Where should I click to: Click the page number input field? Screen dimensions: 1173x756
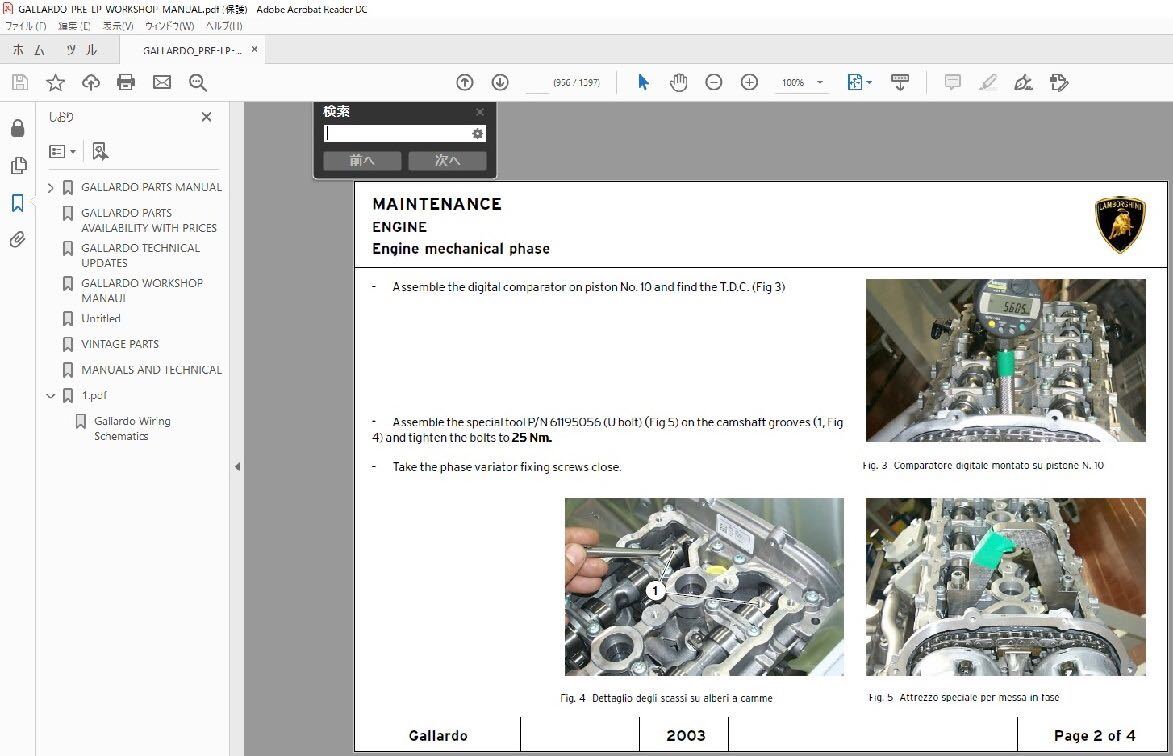click(537, 82)
